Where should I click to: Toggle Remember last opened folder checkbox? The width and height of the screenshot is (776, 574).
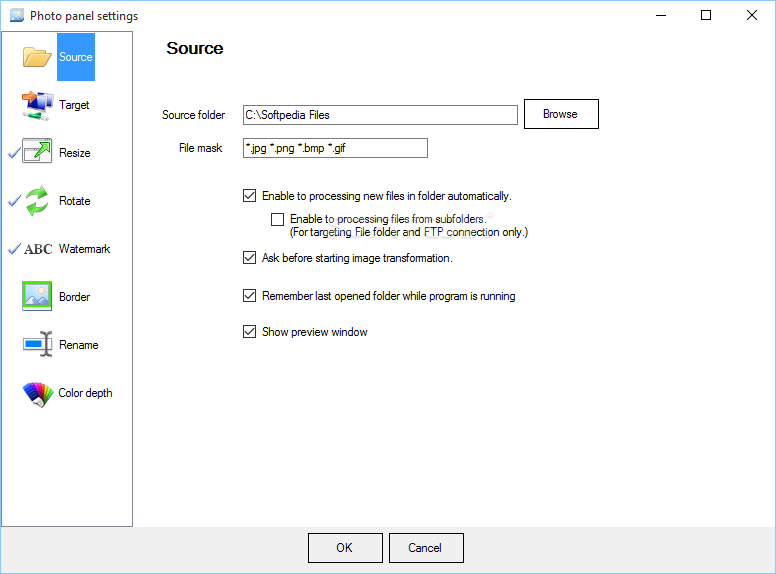[x=249, y=296]
